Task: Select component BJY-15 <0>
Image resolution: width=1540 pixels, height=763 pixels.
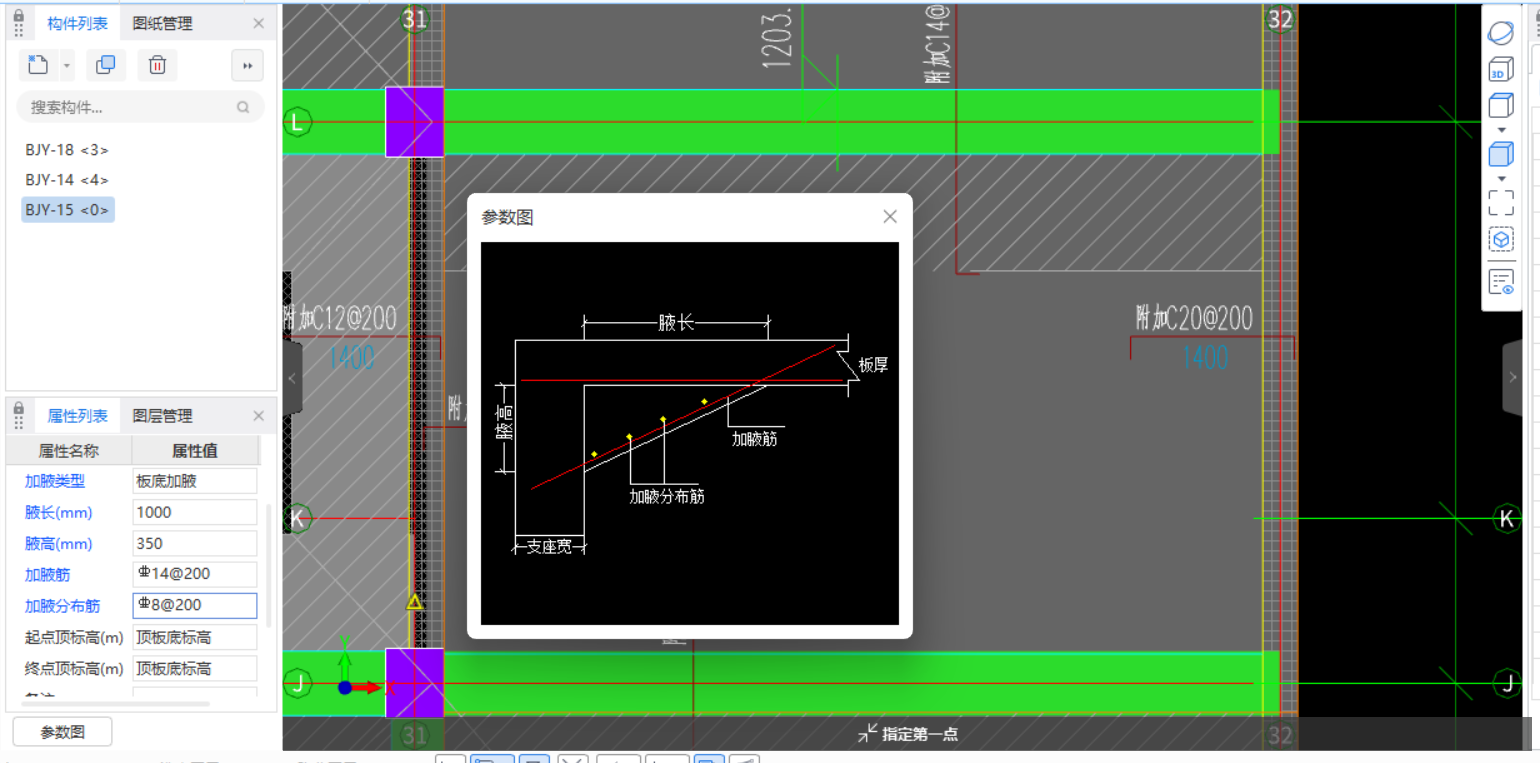Action: [68, 210]
